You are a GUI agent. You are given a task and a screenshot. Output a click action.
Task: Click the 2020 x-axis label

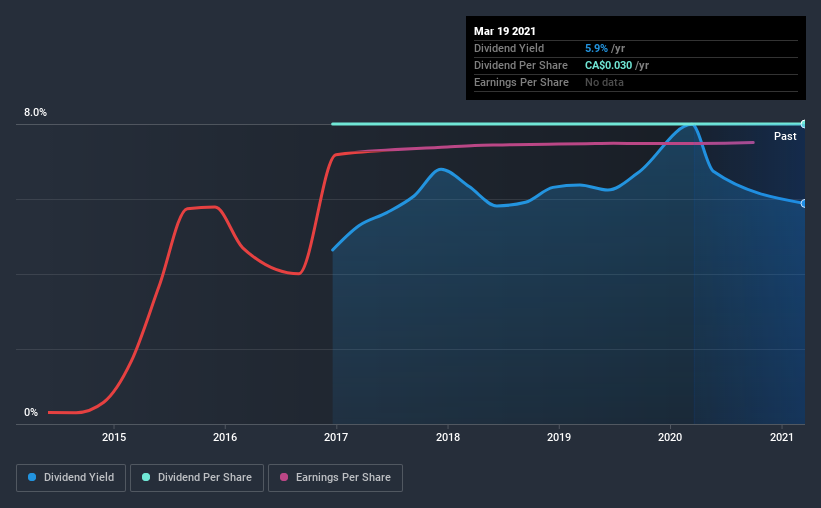click(x=670, y=437)
